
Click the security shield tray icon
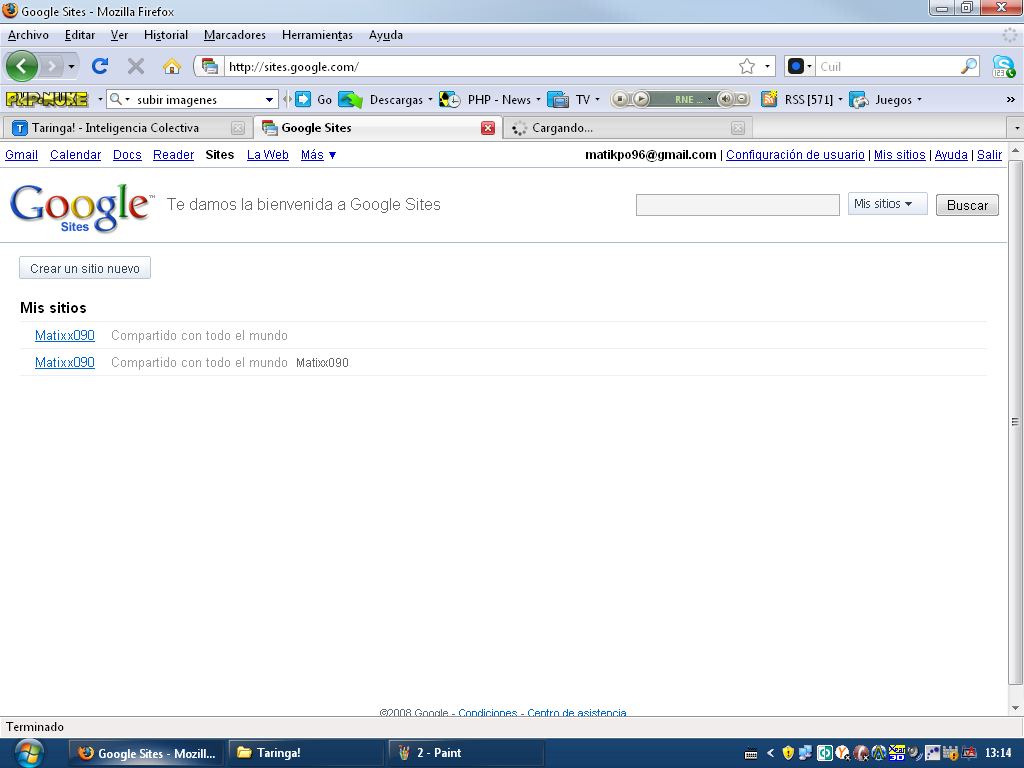(788, 753)
